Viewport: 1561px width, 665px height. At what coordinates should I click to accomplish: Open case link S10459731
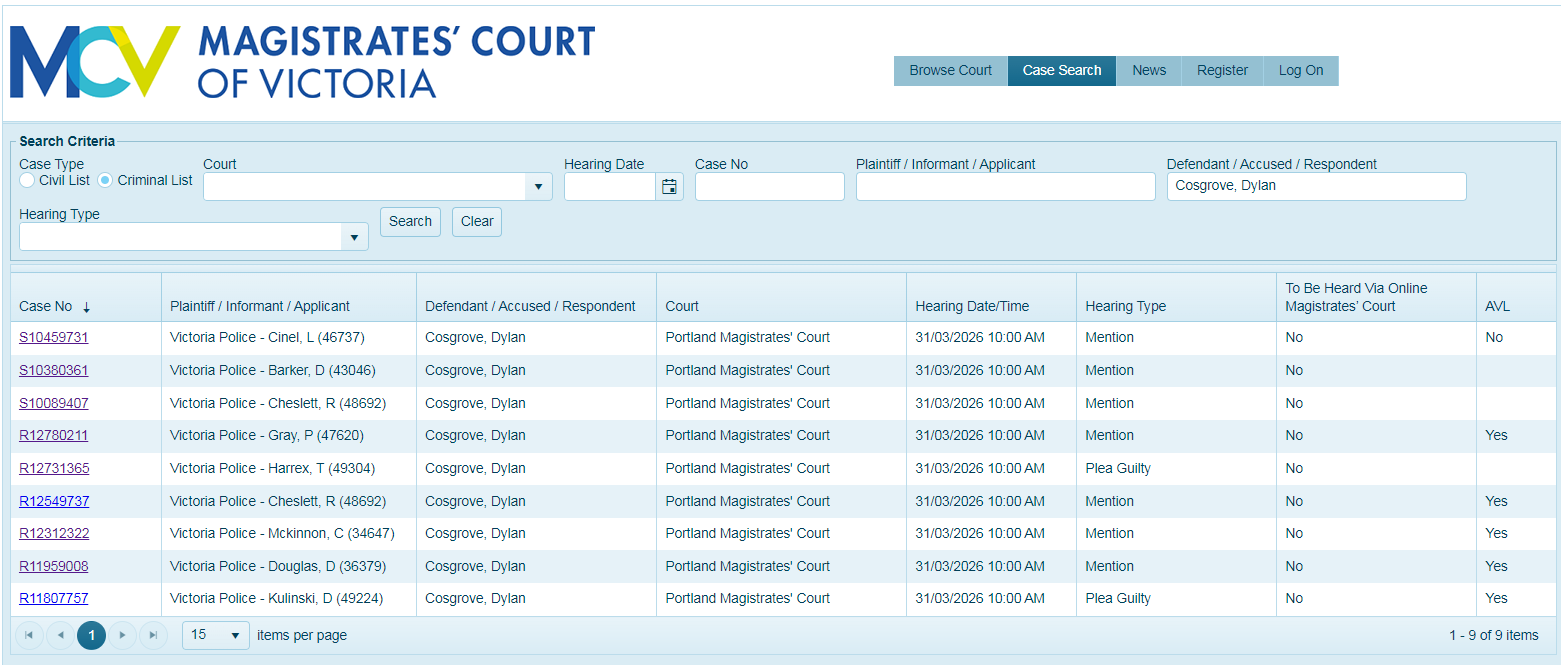tap(54, 338)
